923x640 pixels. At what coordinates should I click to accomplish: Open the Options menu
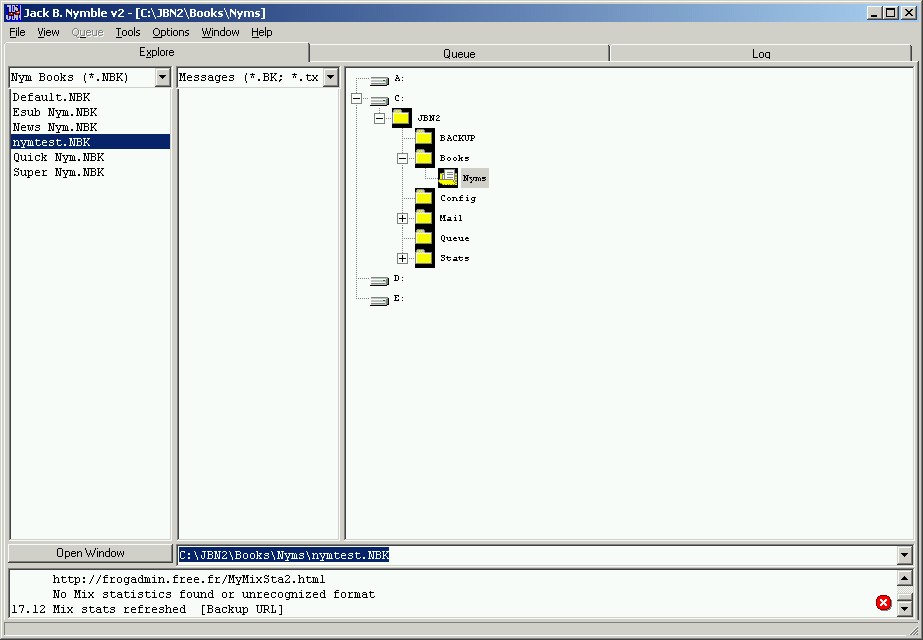click(x=171, y=32)
